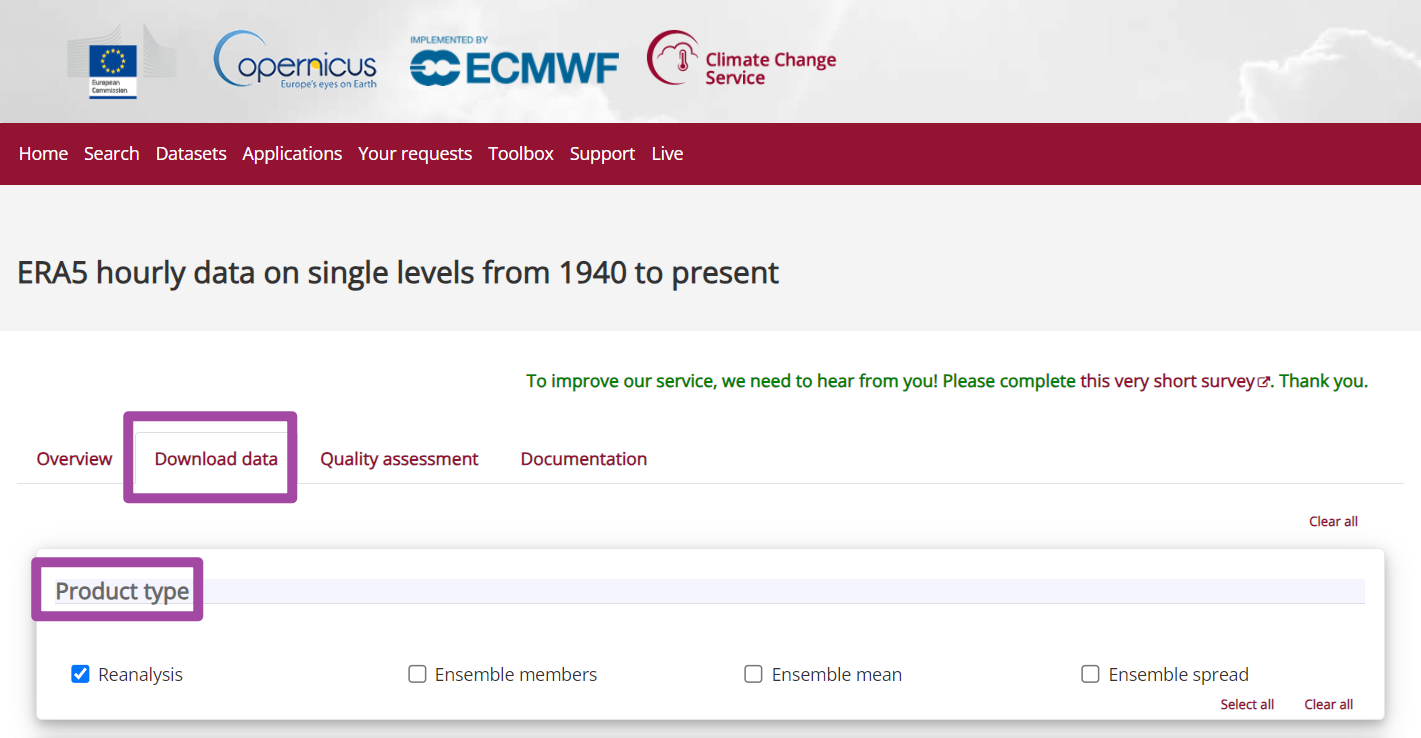Image resolution: width=1421 pixels, height=738 pixels.
Task: Open the Toolbox navigation item
Action: coord(521,154)
